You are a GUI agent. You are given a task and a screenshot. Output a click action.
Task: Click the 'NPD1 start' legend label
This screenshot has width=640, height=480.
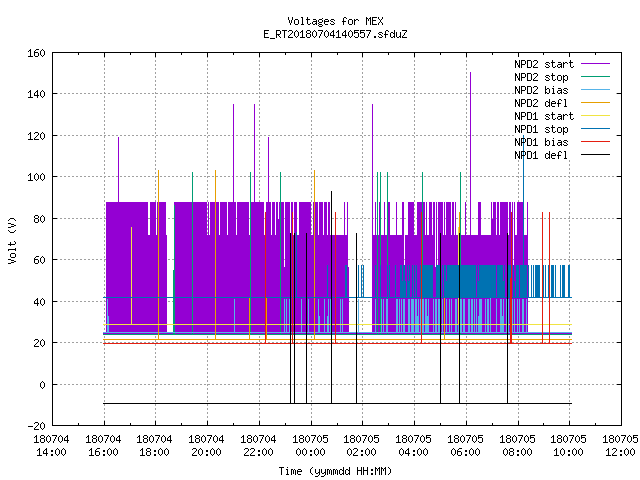coord(544,116)
